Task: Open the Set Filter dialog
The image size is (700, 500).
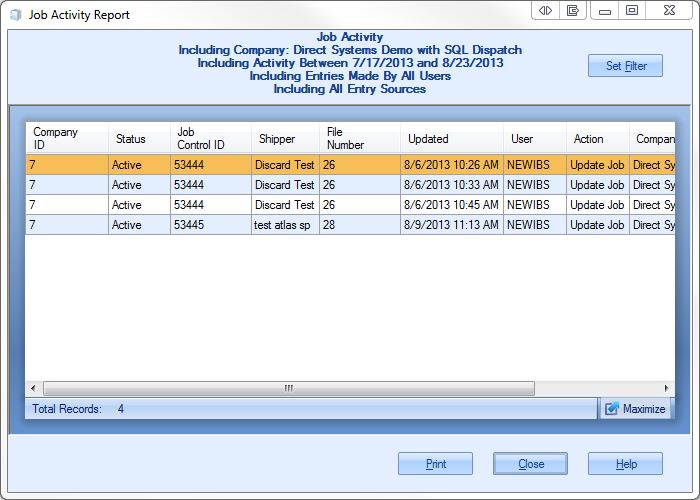Action: [x=626, y=66]
